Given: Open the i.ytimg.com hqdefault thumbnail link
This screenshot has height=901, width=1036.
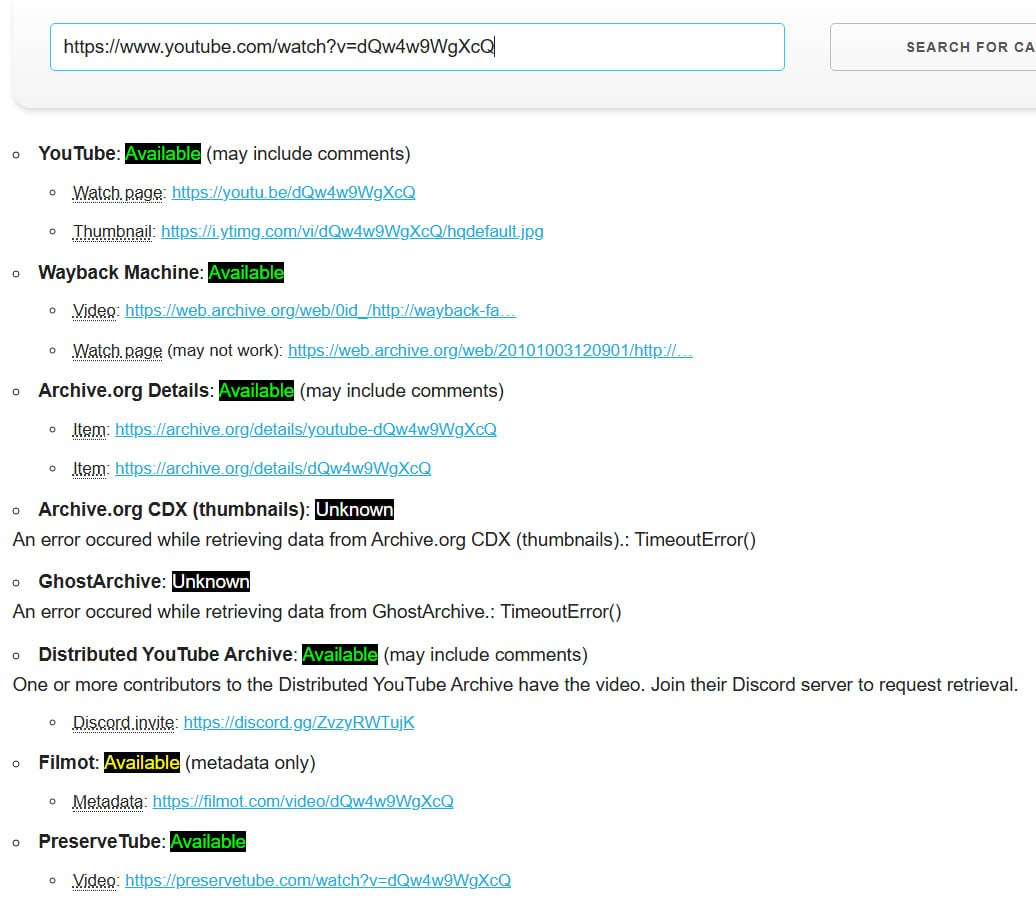Looking at the screenshot, I should (352, 231).
